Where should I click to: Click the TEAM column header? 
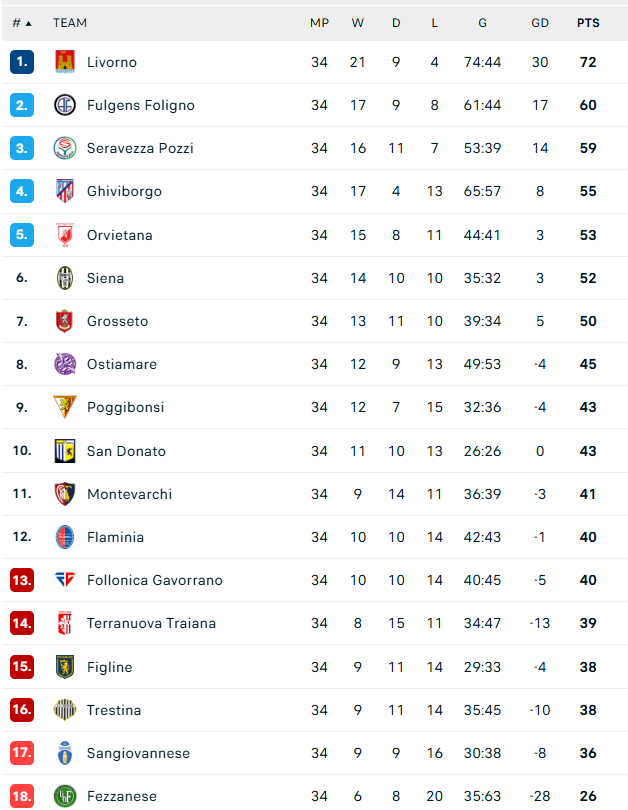click(70, 23)
